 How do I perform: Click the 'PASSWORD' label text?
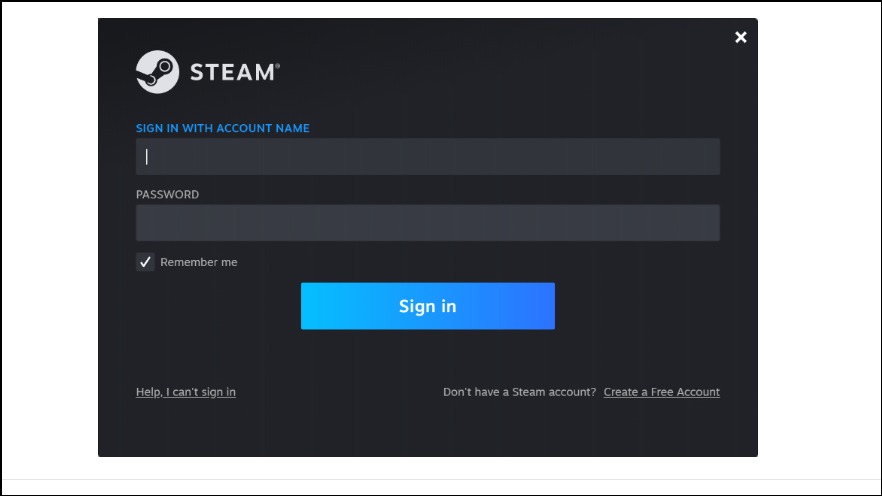(x=168, y=195)
